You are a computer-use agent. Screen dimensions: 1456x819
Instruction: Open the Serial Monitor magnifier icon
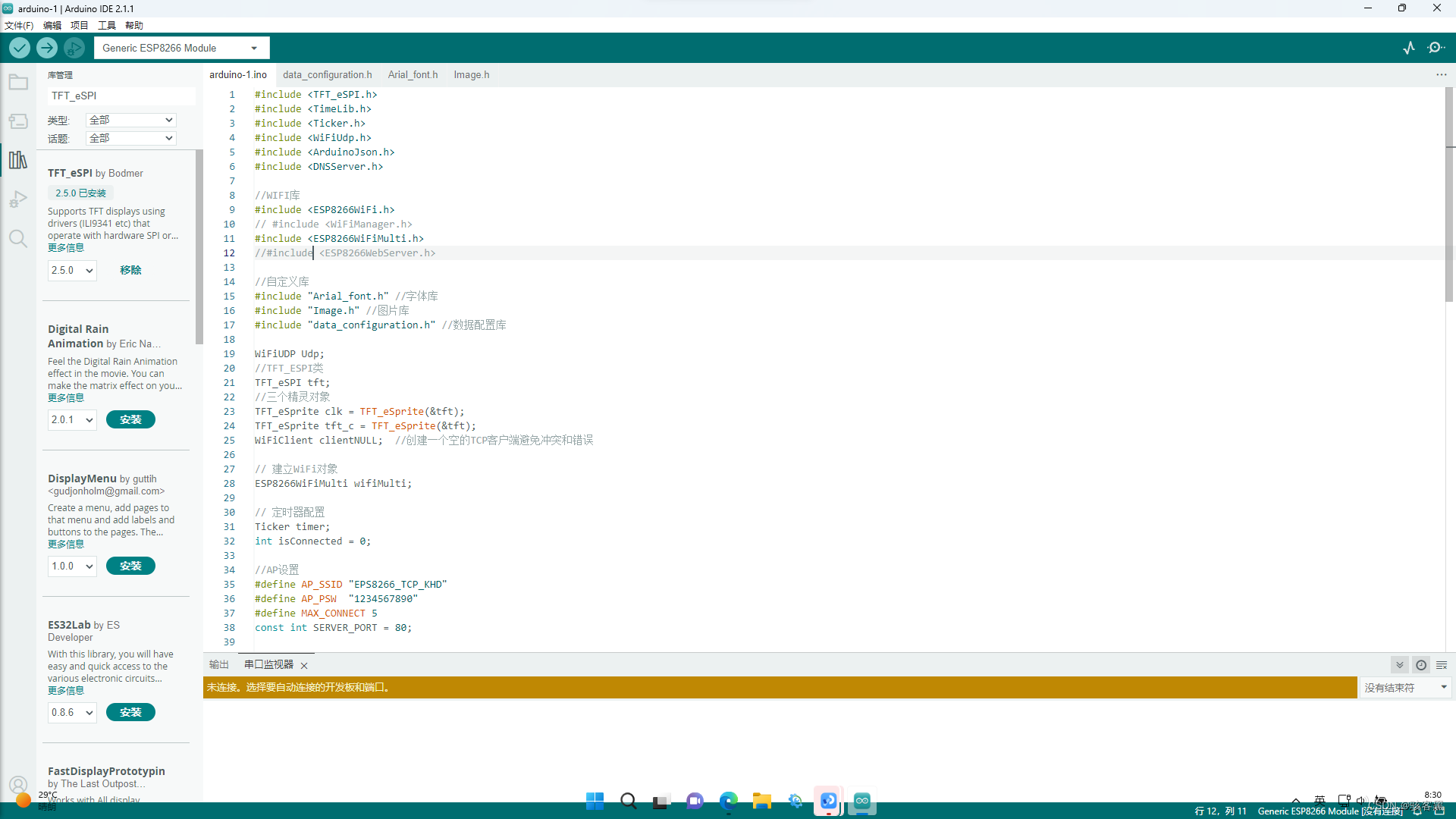[x=1436, y=48]
